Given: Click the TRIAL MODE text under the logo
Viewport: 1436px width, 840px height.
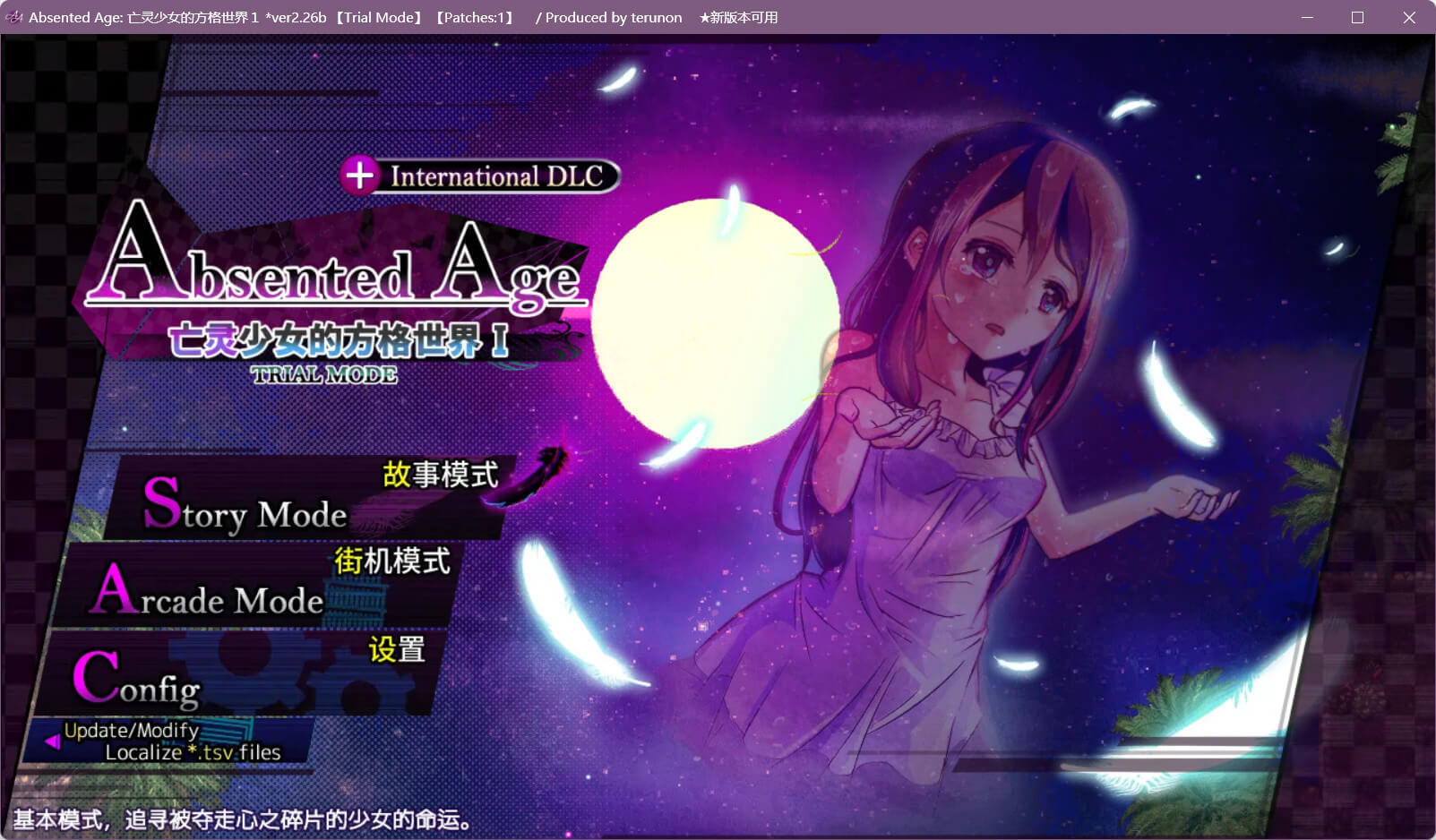Looking at the screenshot, I should 324,374.
